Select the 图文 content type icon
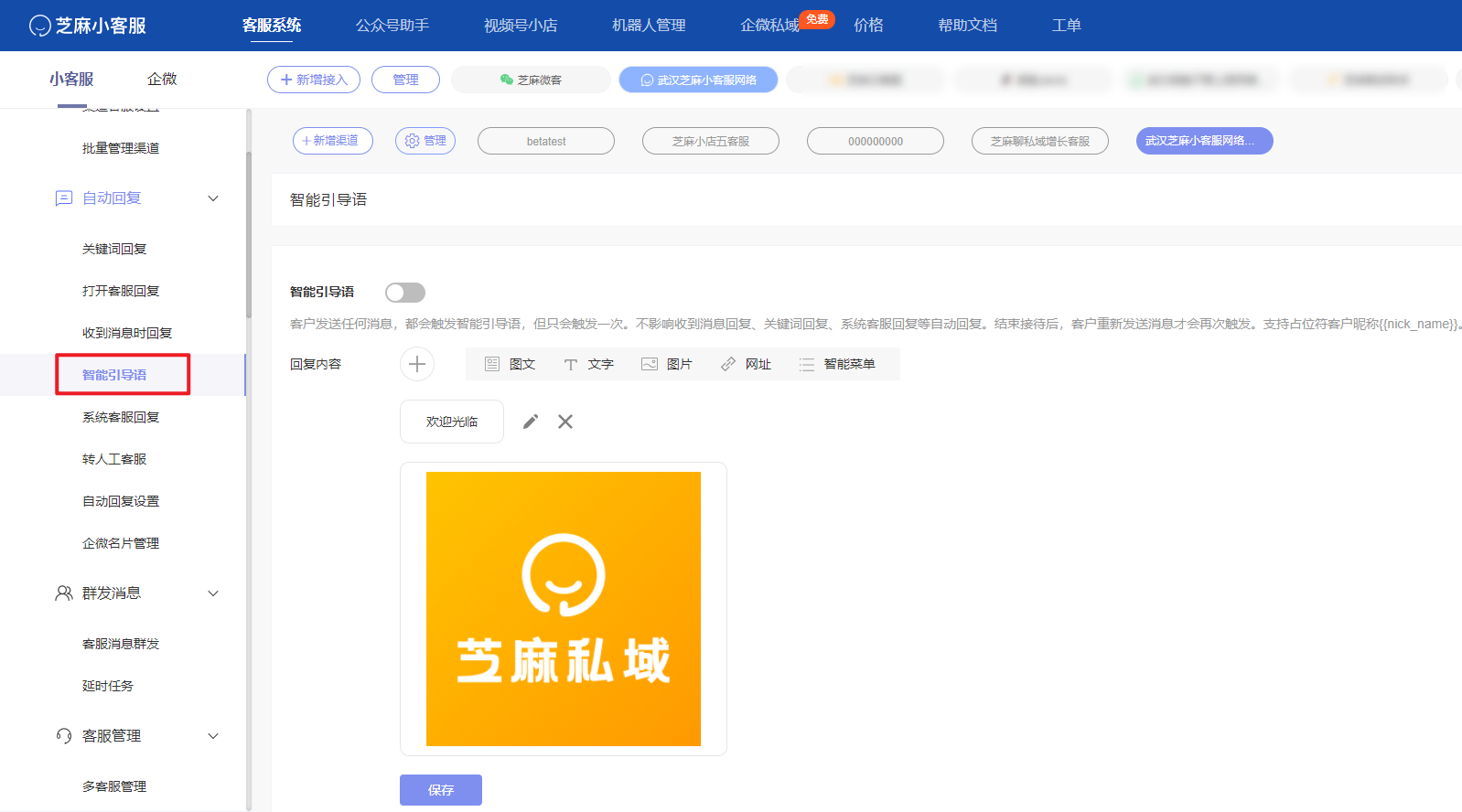 point(492,364)
